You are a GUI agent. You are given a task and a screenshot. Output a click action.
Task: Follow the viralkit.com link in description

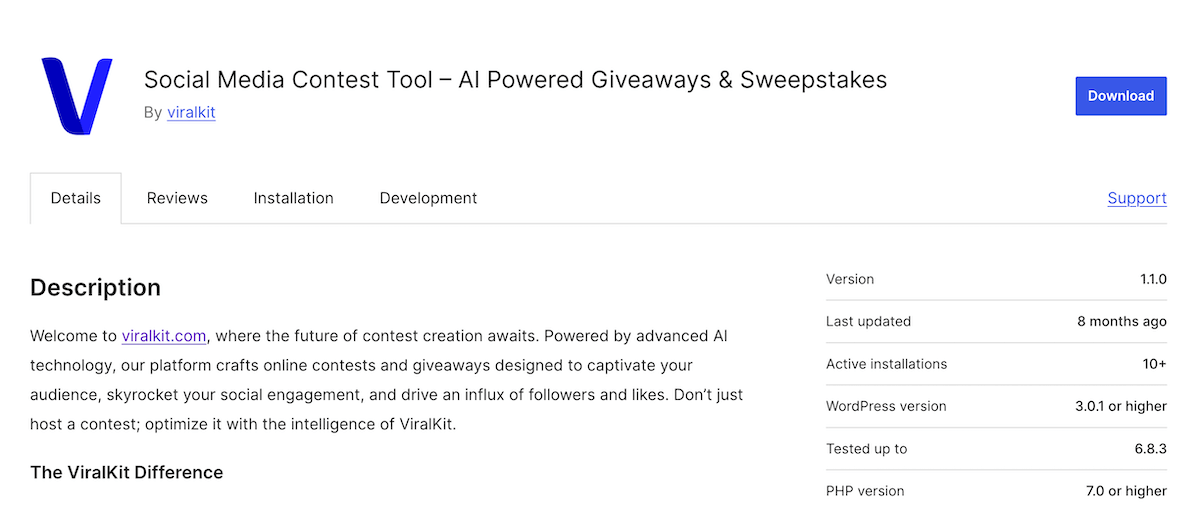point(164,335)
